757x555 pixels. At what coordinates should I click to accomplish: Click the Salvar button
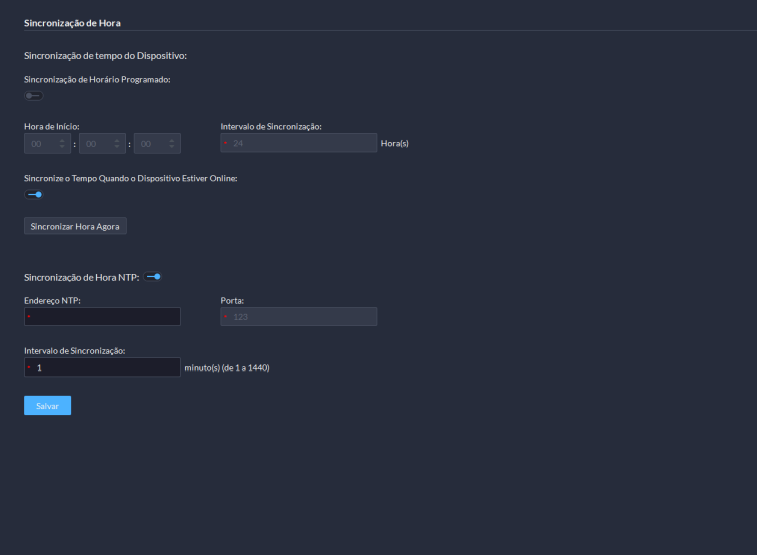(x=47, y=405)
